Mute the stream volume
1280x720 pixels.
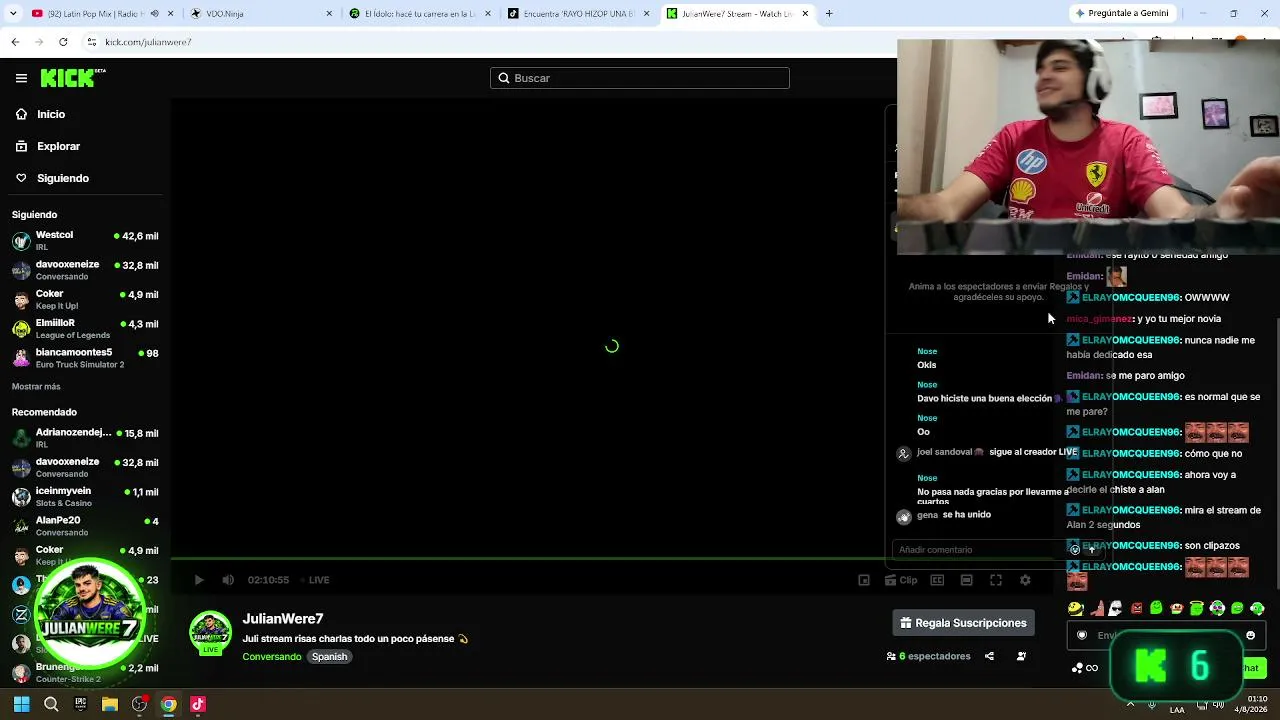click(228, 580)
